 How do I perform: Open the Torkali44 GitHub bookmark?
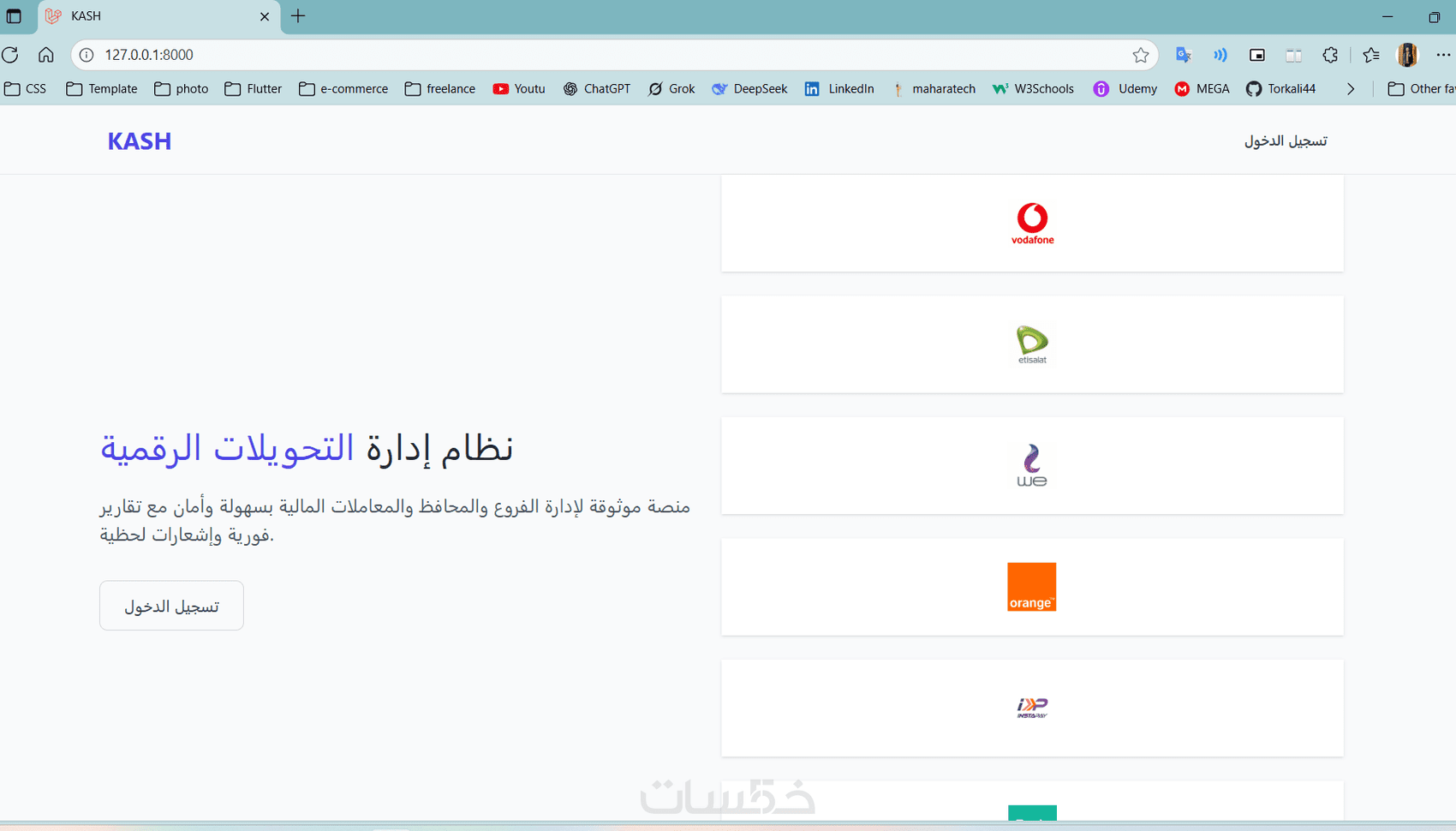(x=1280, y=89)
